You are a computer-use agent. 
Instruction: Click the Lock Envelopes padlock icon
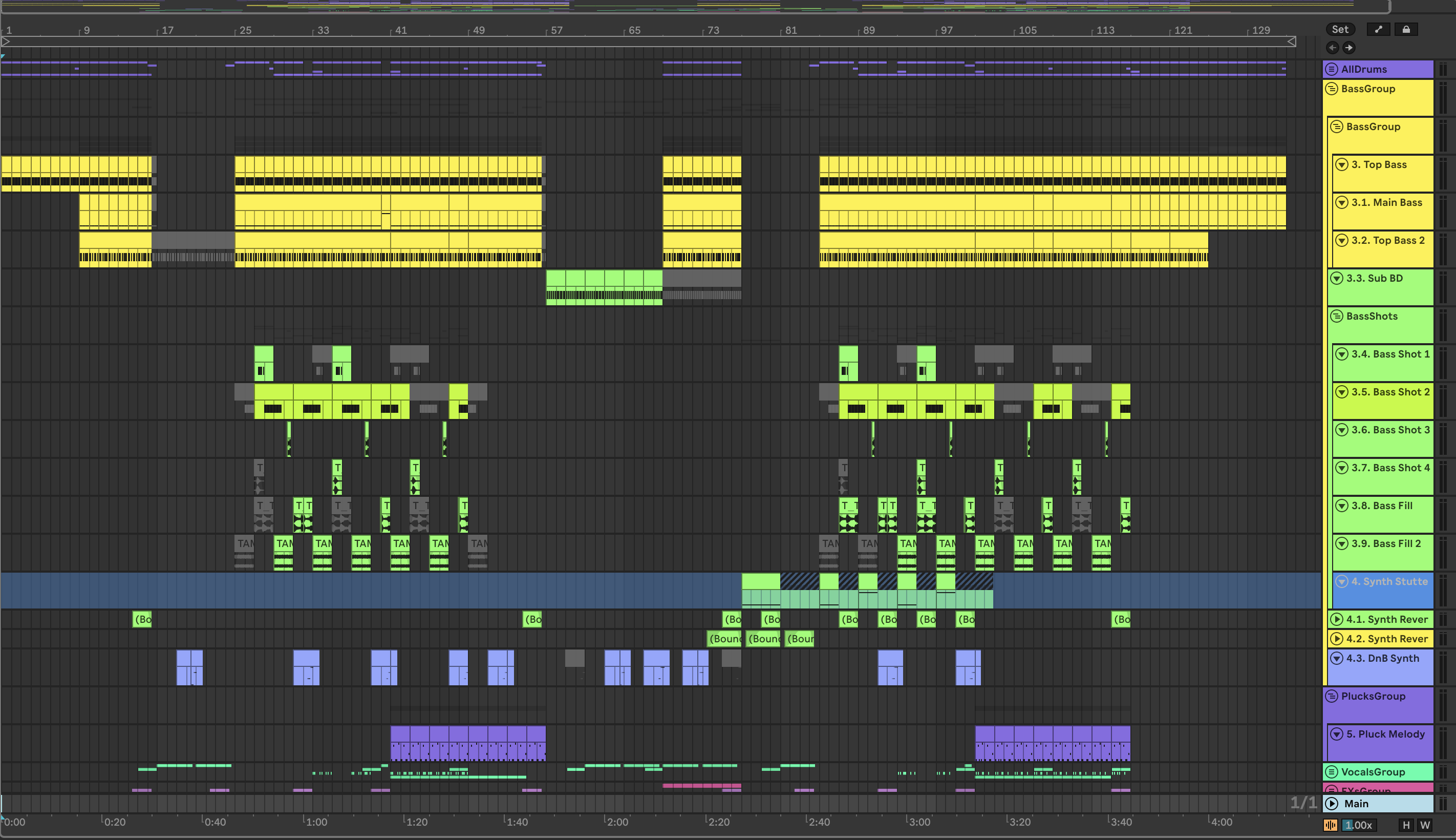click(x=1406, y=29)
